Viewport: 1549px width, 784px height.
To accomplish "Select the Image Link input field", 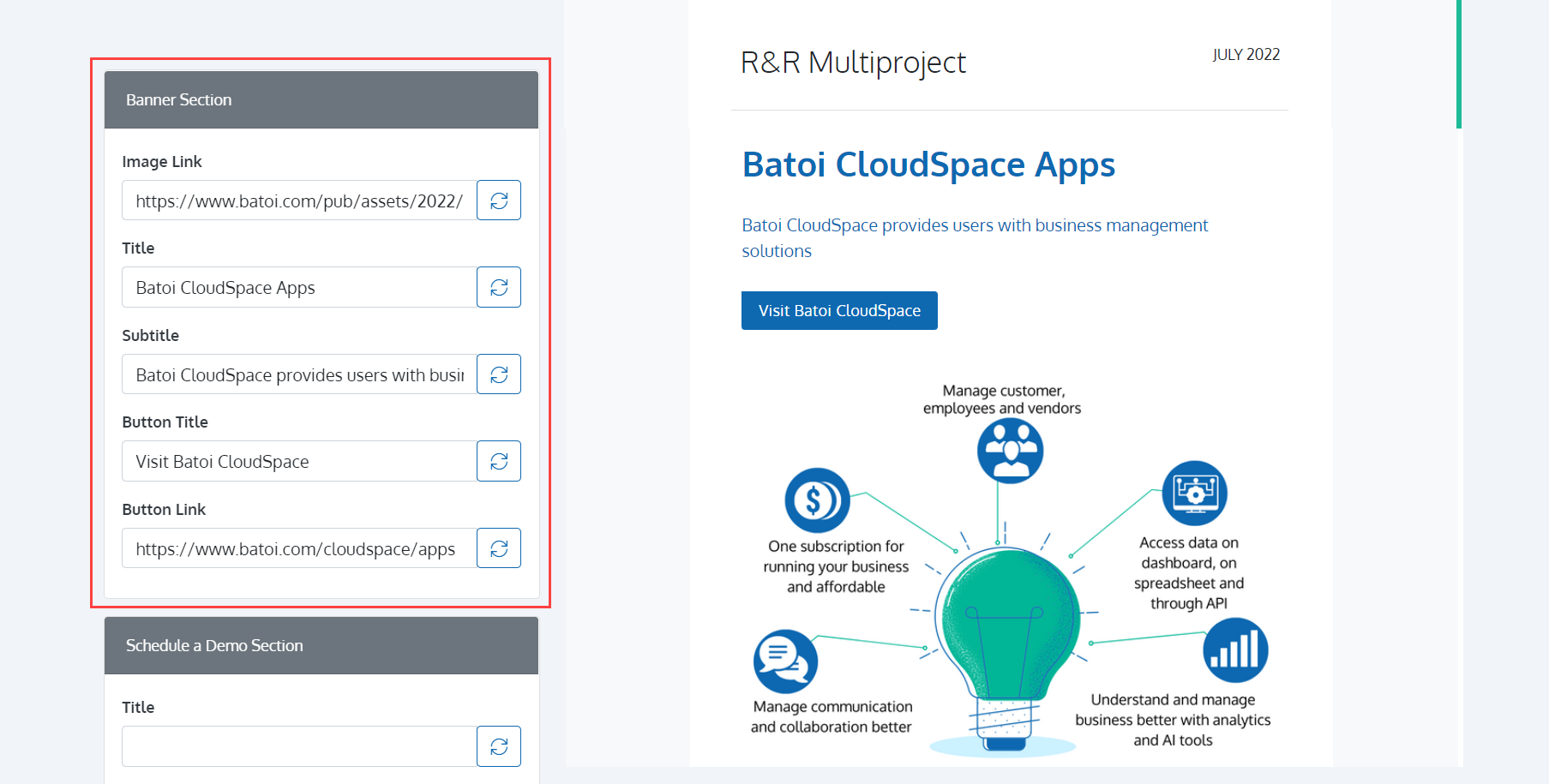I will coord(299,200).
